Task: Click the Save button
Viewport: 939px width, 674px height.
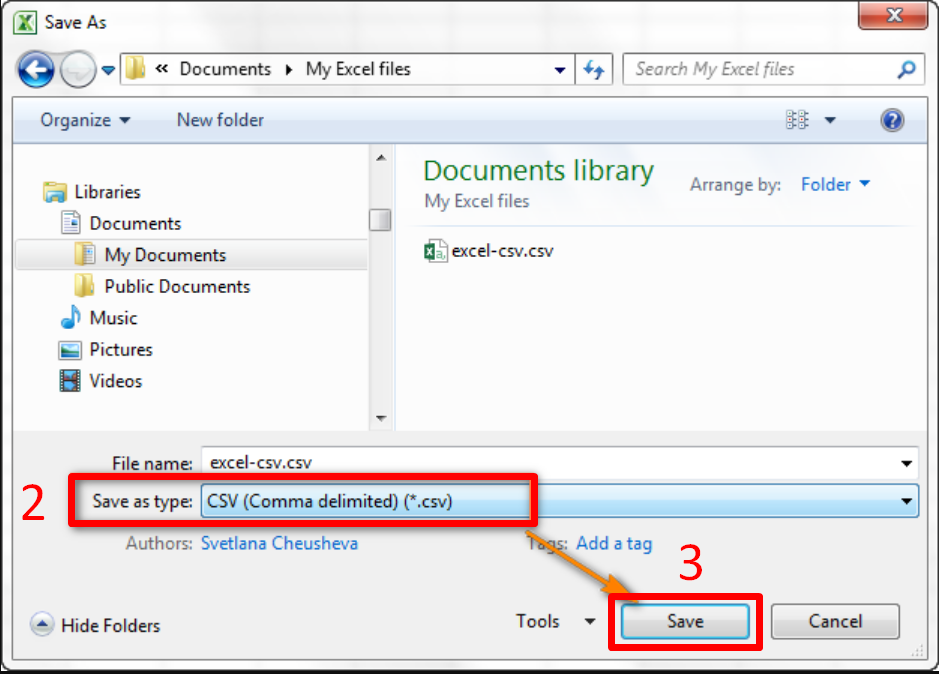Action: (x=685, y=621)
